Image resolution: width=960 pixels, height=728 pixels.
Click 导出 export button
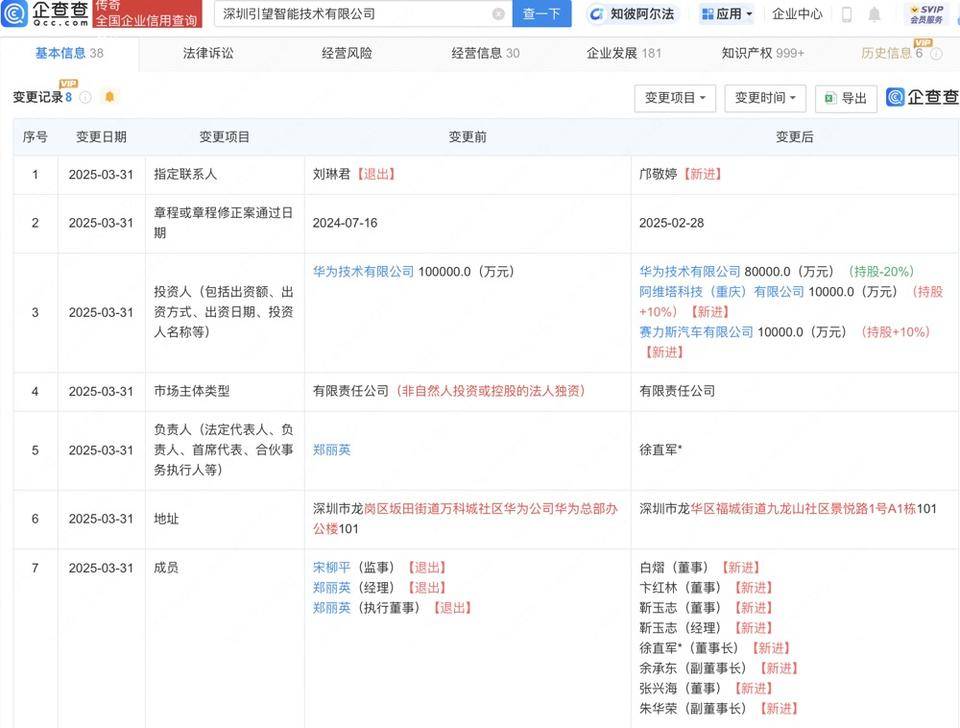pos(846,98)
